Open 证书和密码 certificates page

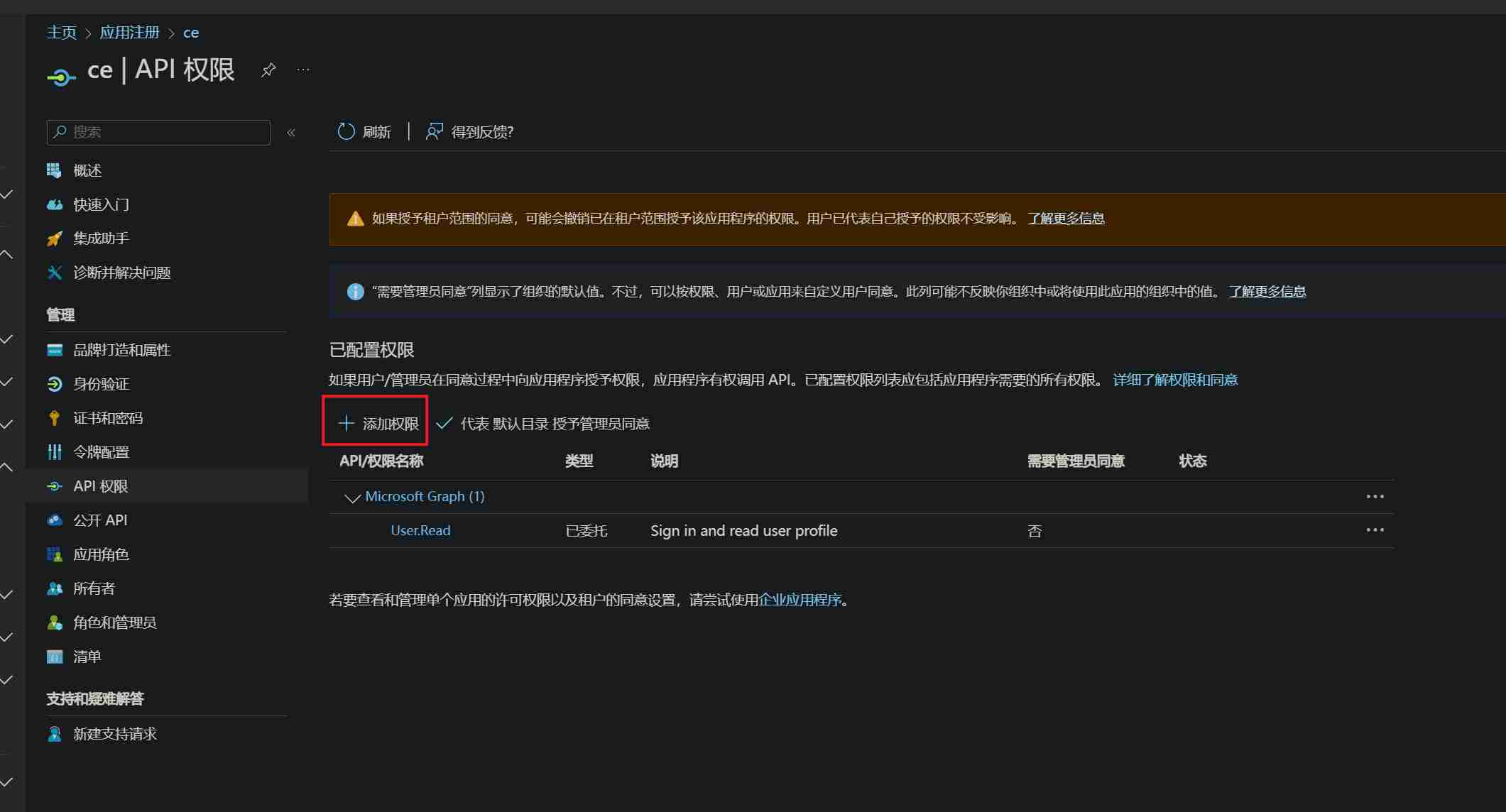[x=107, y=418]
